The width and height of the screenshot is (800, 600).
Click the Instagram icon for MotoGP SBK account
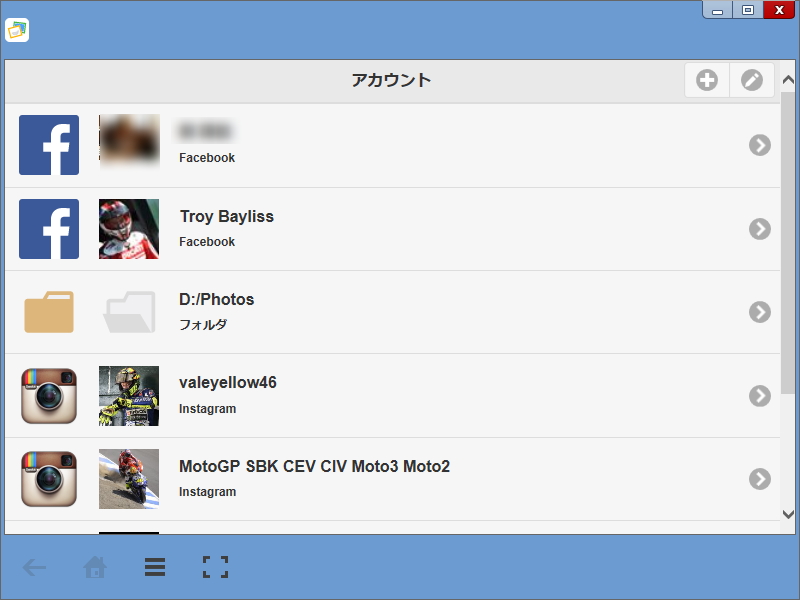point(48,479)
